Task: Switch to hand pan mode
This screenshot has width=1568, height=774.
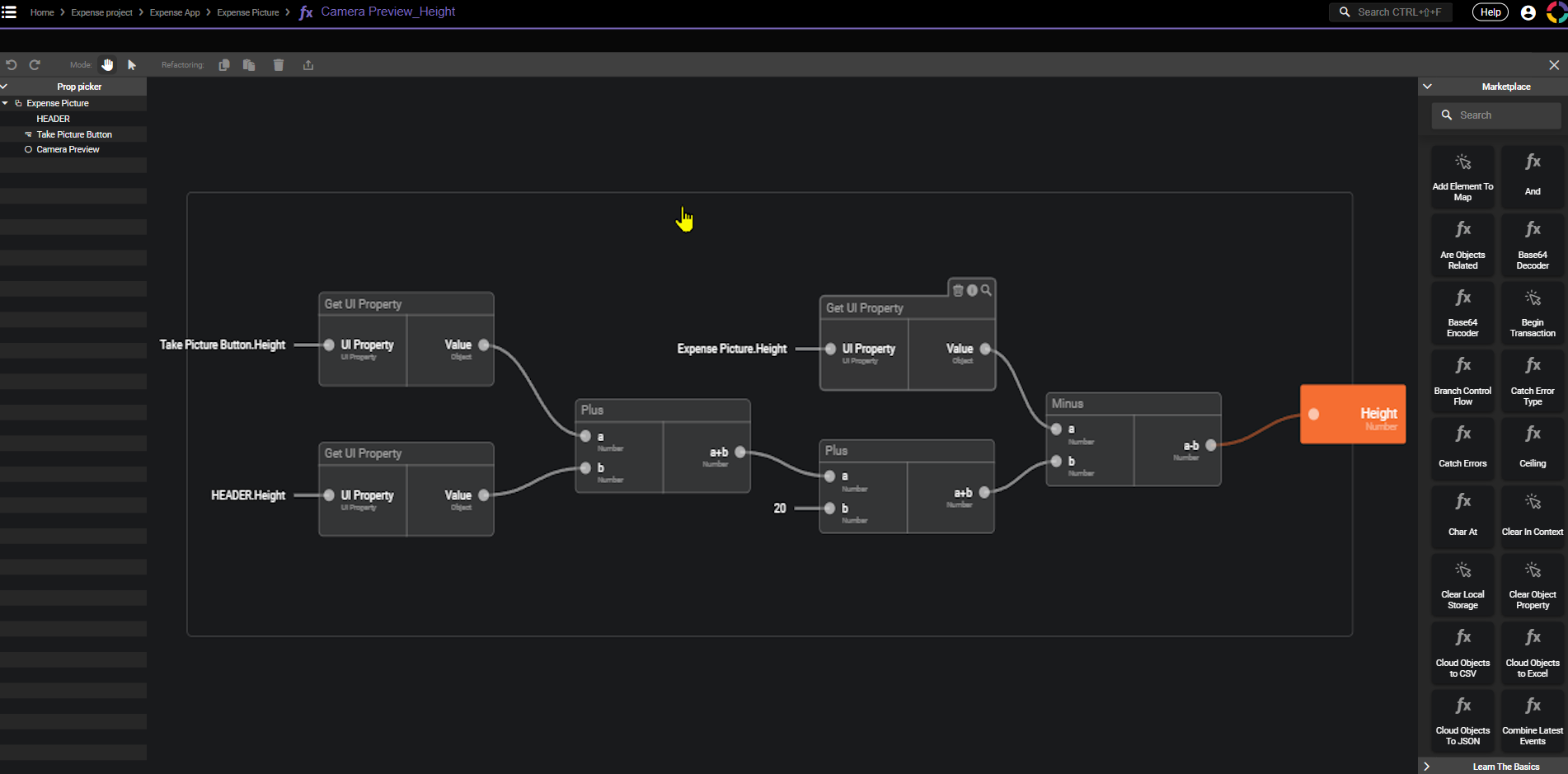Action: tap(107, 65)
